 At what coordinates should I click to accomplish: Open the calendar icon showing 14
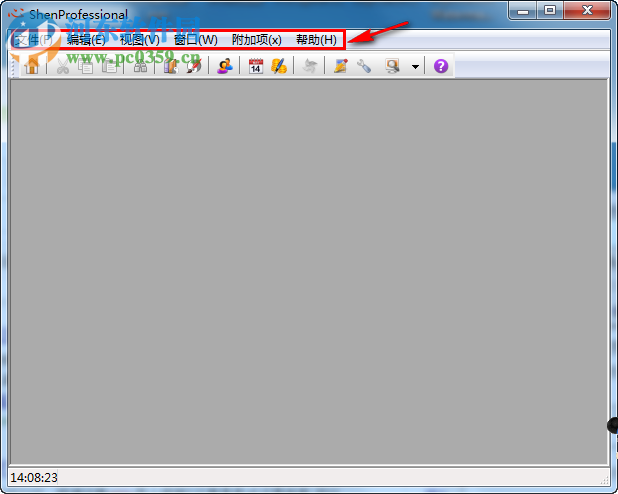pos(256,66)
